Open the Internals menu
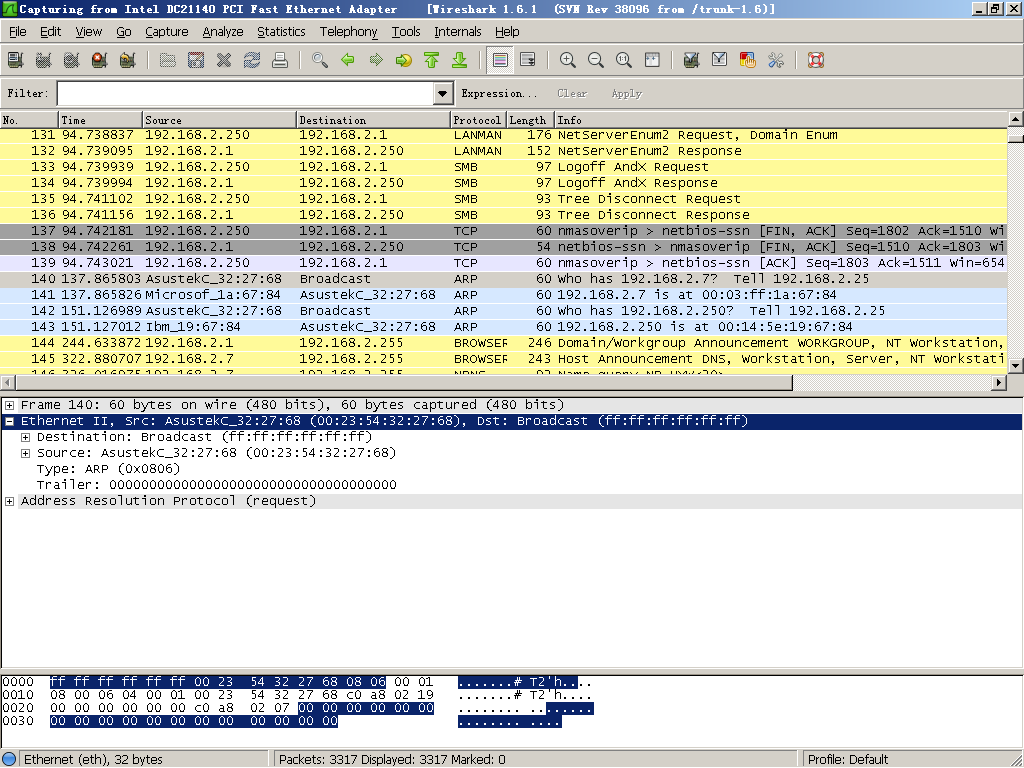The image size is (1024, 768). (x=458, y=31)
